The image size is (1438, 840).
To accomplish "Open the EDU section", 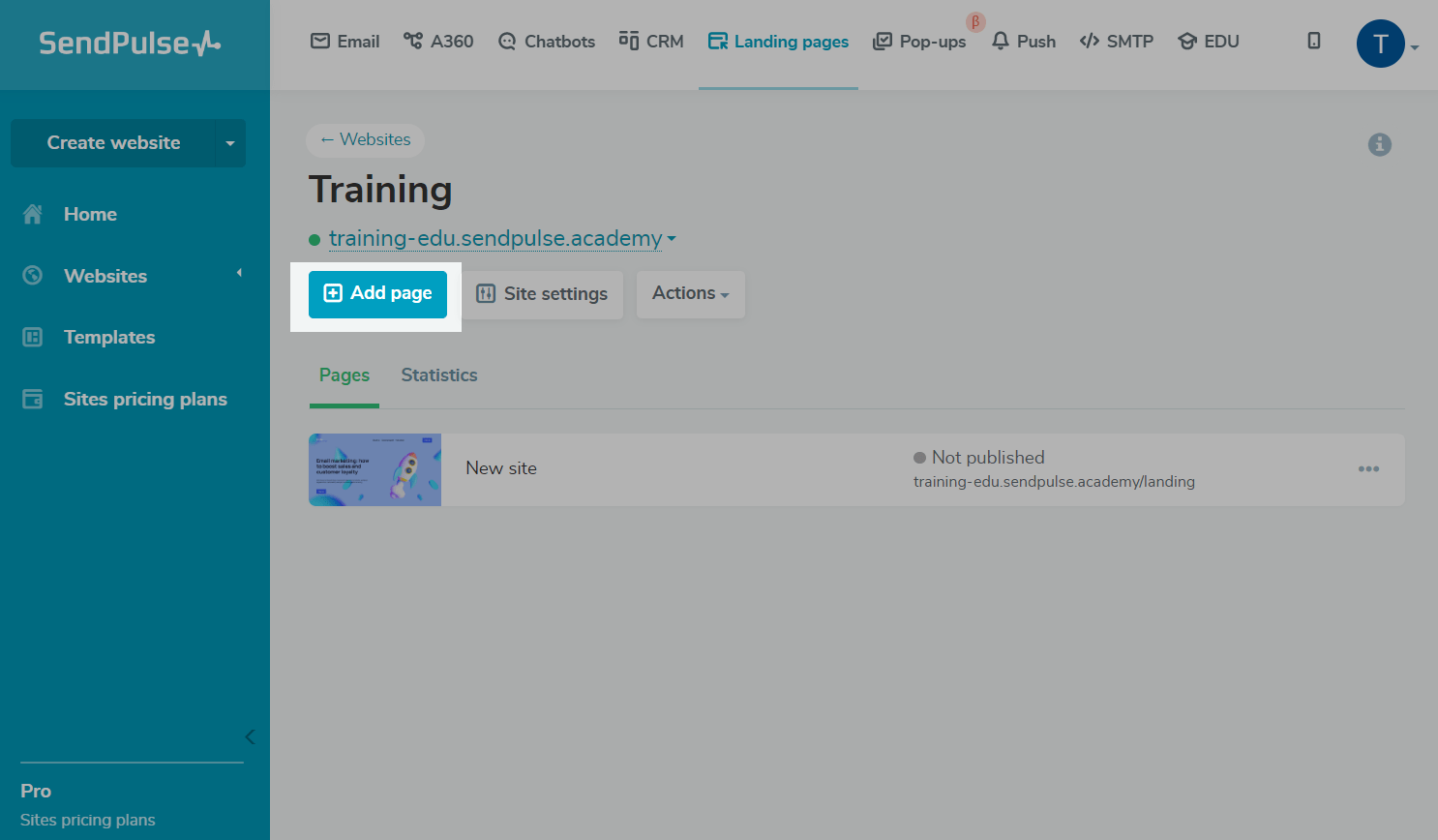I will [1209, 42].
